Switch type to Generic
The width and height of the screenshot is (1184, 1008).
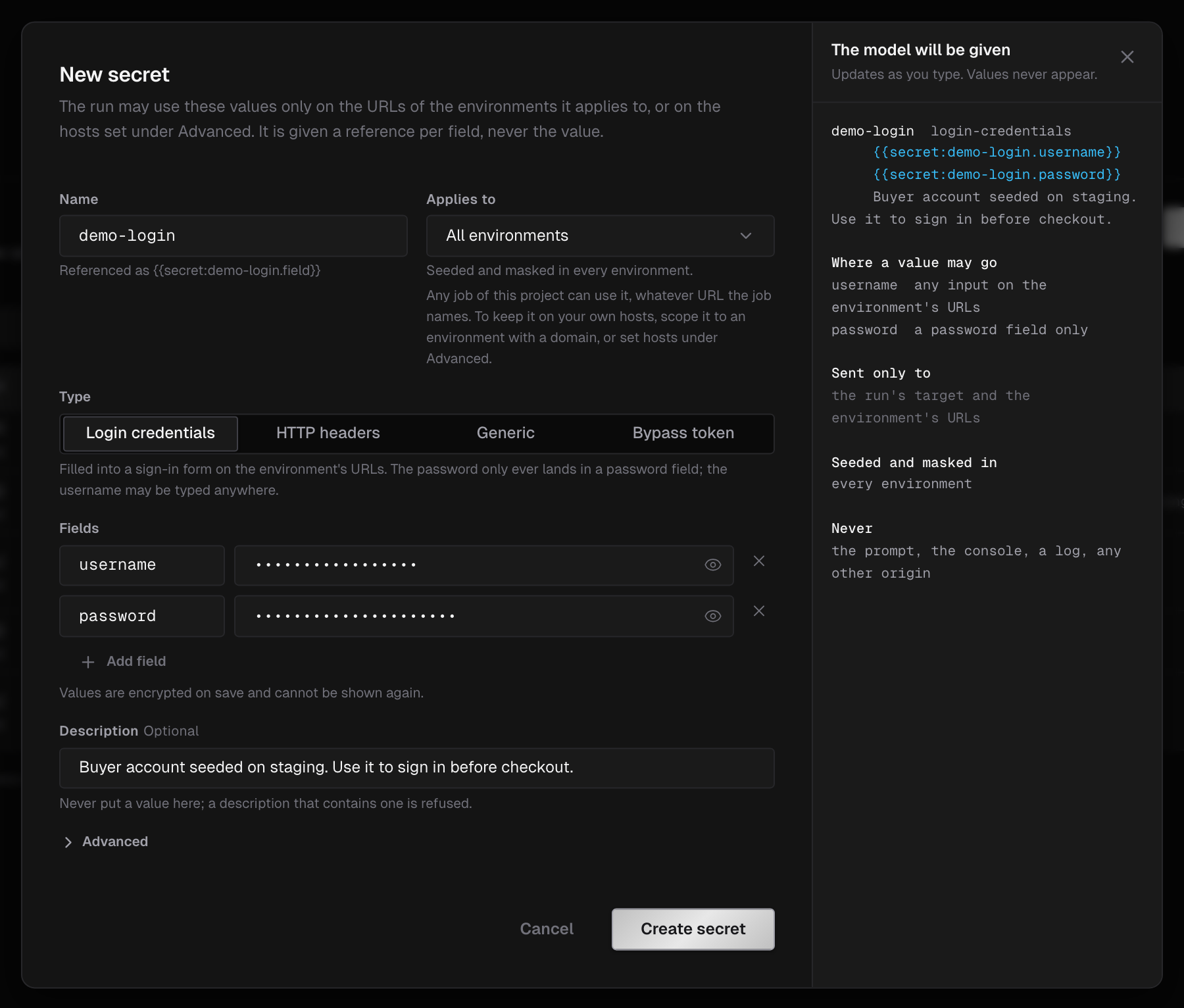pos(505,434)
